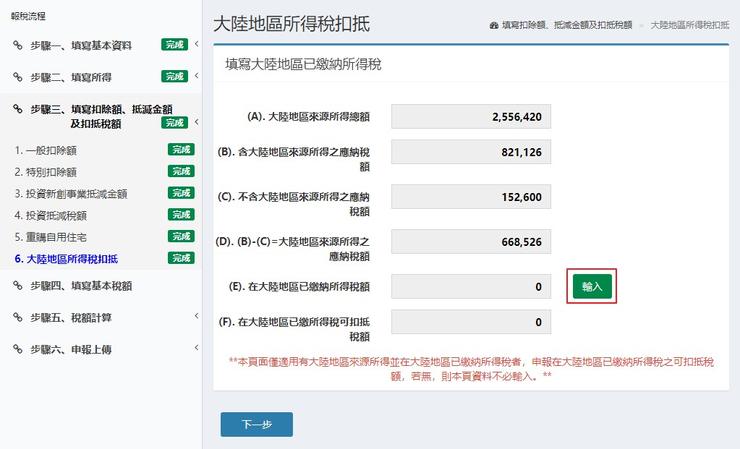740x449 pixels.
Task: Click the link icon beside 步驟六、申報上傳
Action: [16, 349]
